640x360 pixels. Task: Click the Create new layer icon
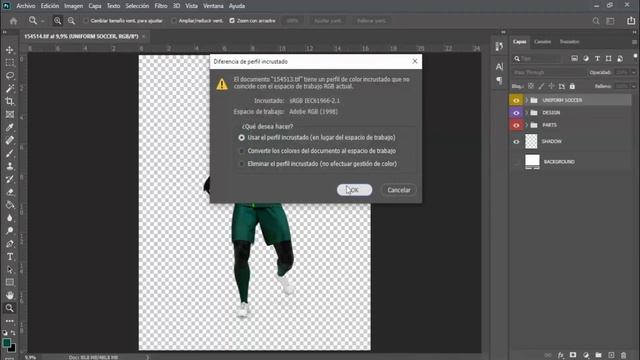pos(611,356)
